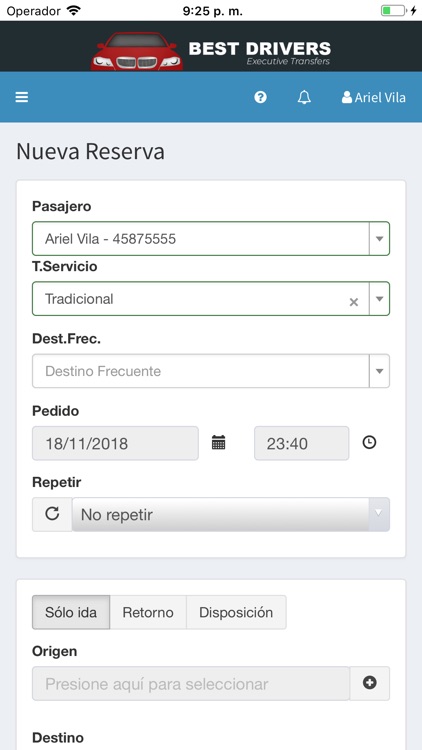Expand the T.Servicio dropdown arrow
The image size is (422, 750).
tap(379, 298)
